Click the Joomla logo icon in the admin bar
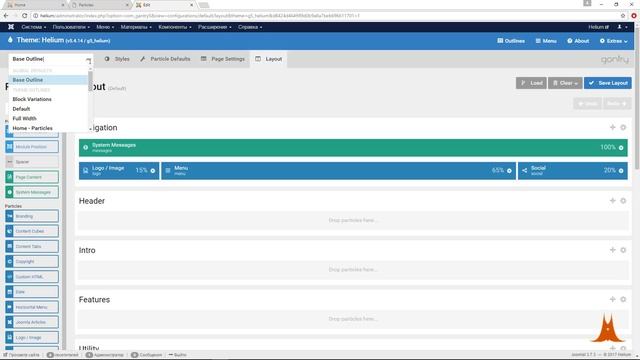640x360 pixels. [x=11, y=27]
